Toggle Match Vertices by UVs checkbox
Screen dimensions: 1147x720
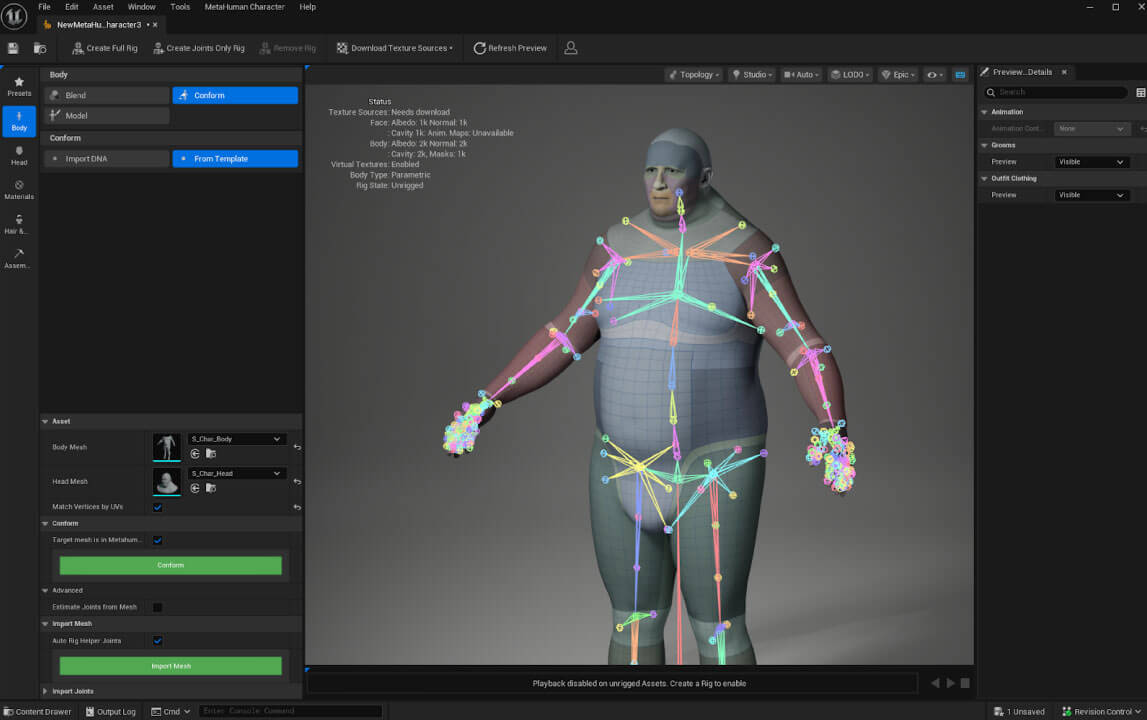157,507
